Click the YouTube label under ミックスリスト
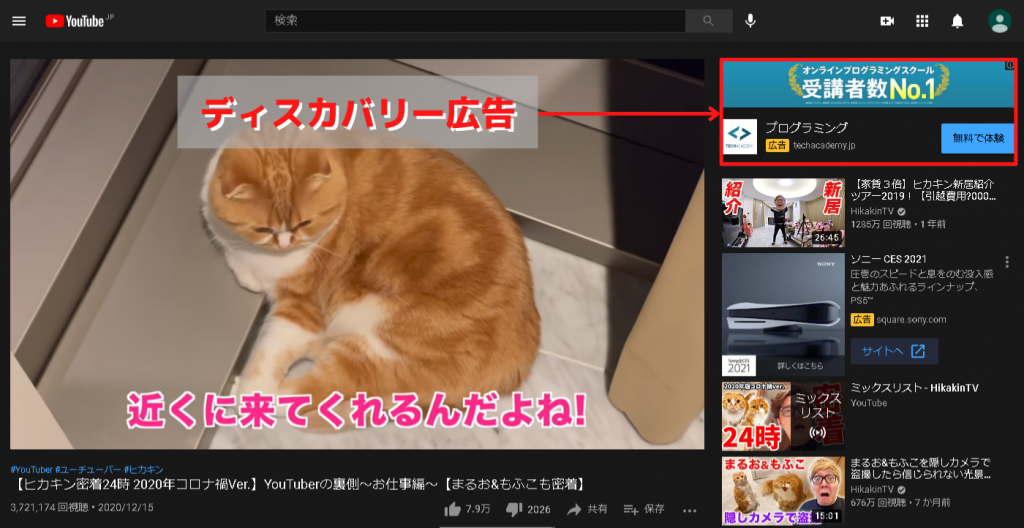 click(869, 403)
